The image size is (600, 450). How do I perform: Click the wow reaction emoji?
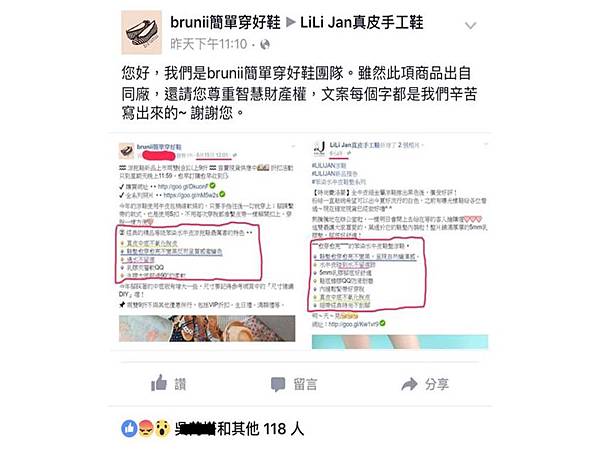click(162, 429)
